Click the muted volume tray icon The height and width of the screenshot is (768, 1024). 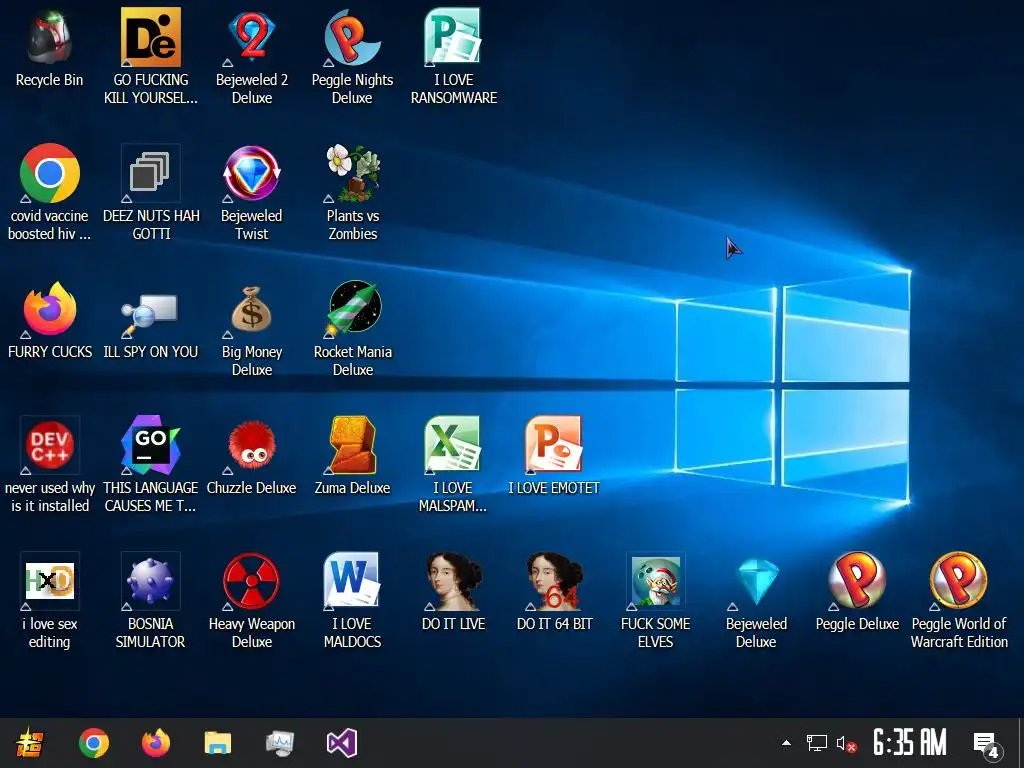[846, 744]
